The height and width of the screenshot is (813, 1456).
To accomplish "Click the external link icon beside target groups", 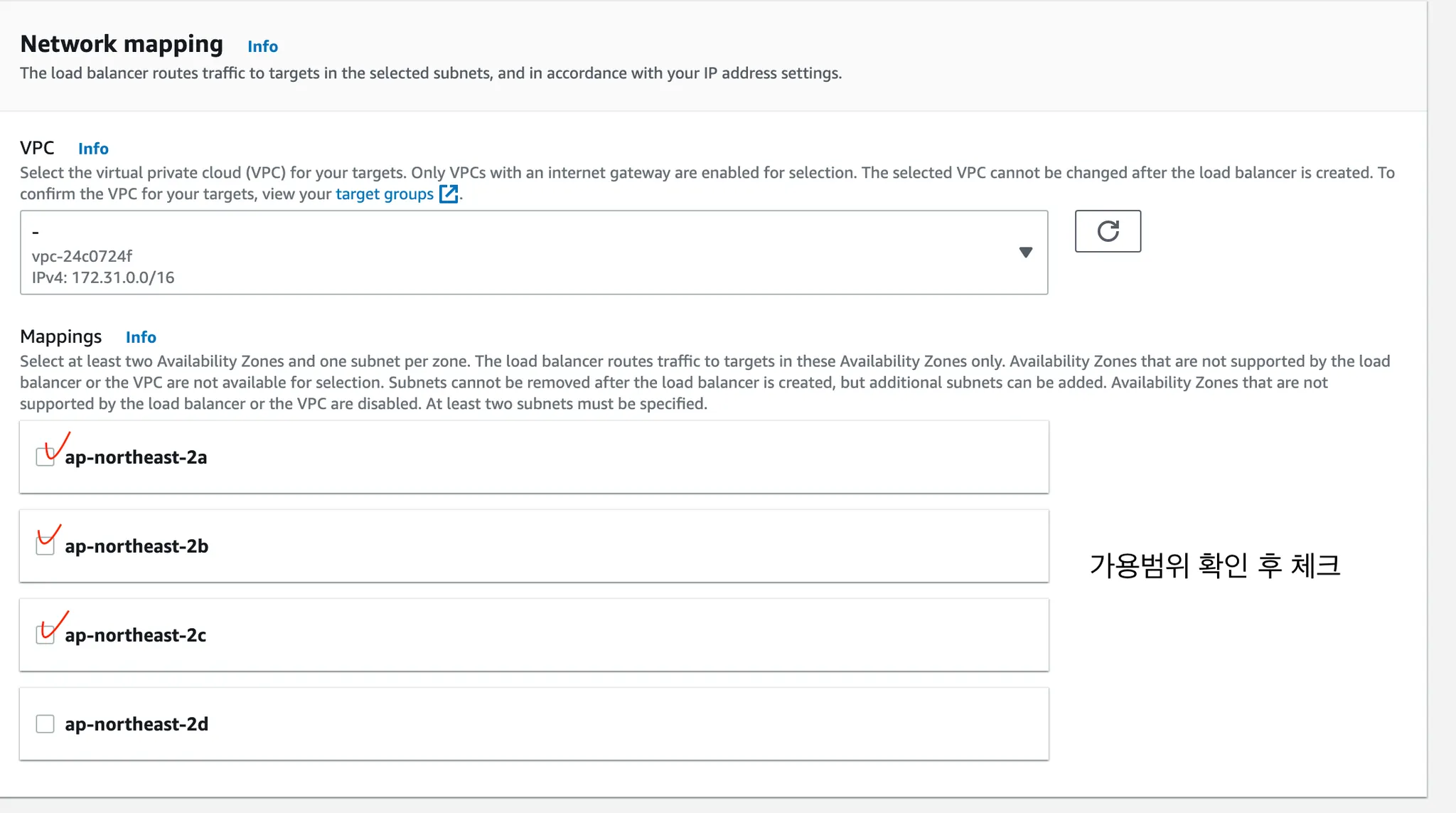I will click(449, 193).
